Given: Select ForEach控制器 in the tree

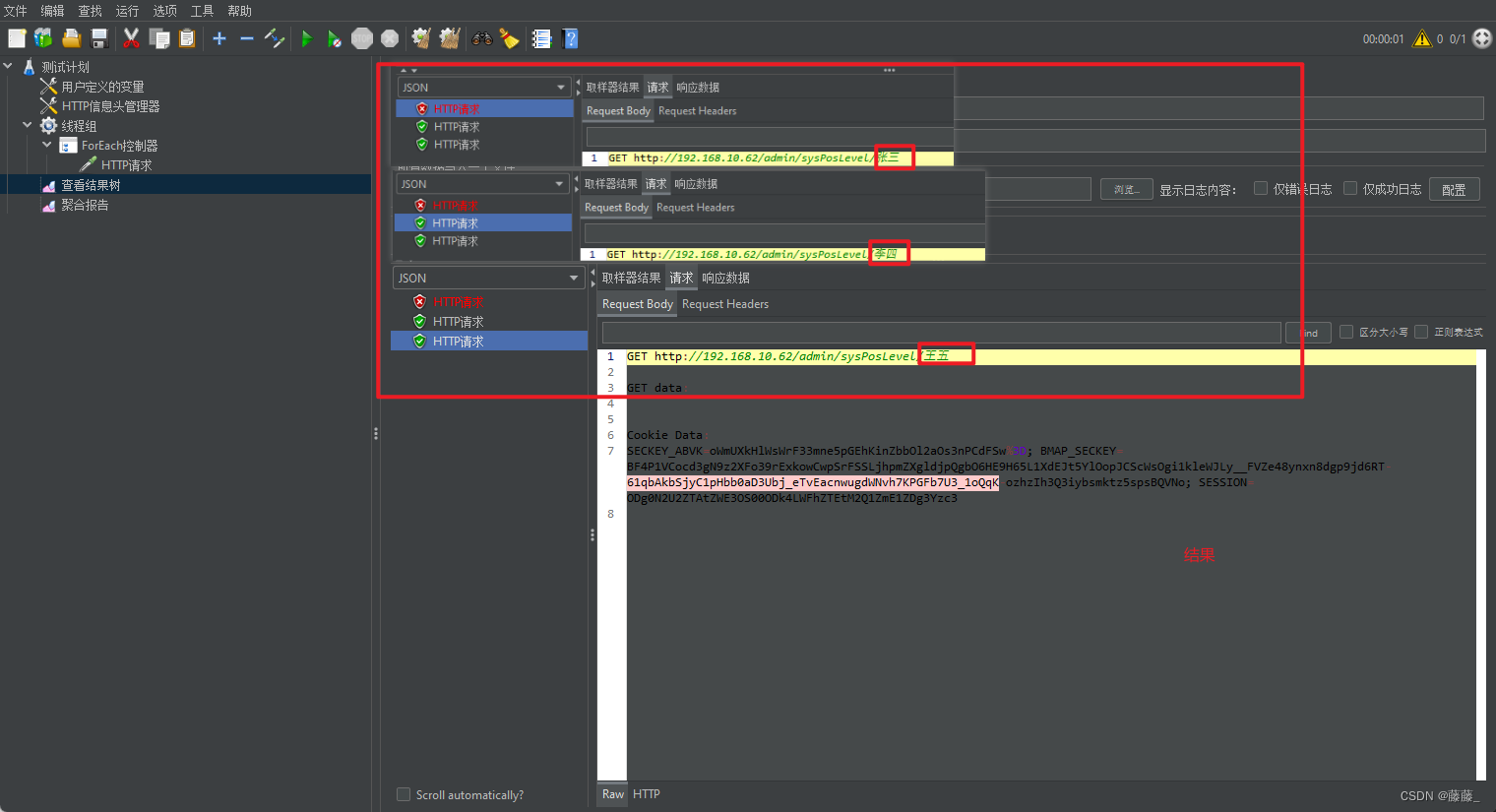Looking at the screenshot, I should pyautogui.click(x=119, y=146).
